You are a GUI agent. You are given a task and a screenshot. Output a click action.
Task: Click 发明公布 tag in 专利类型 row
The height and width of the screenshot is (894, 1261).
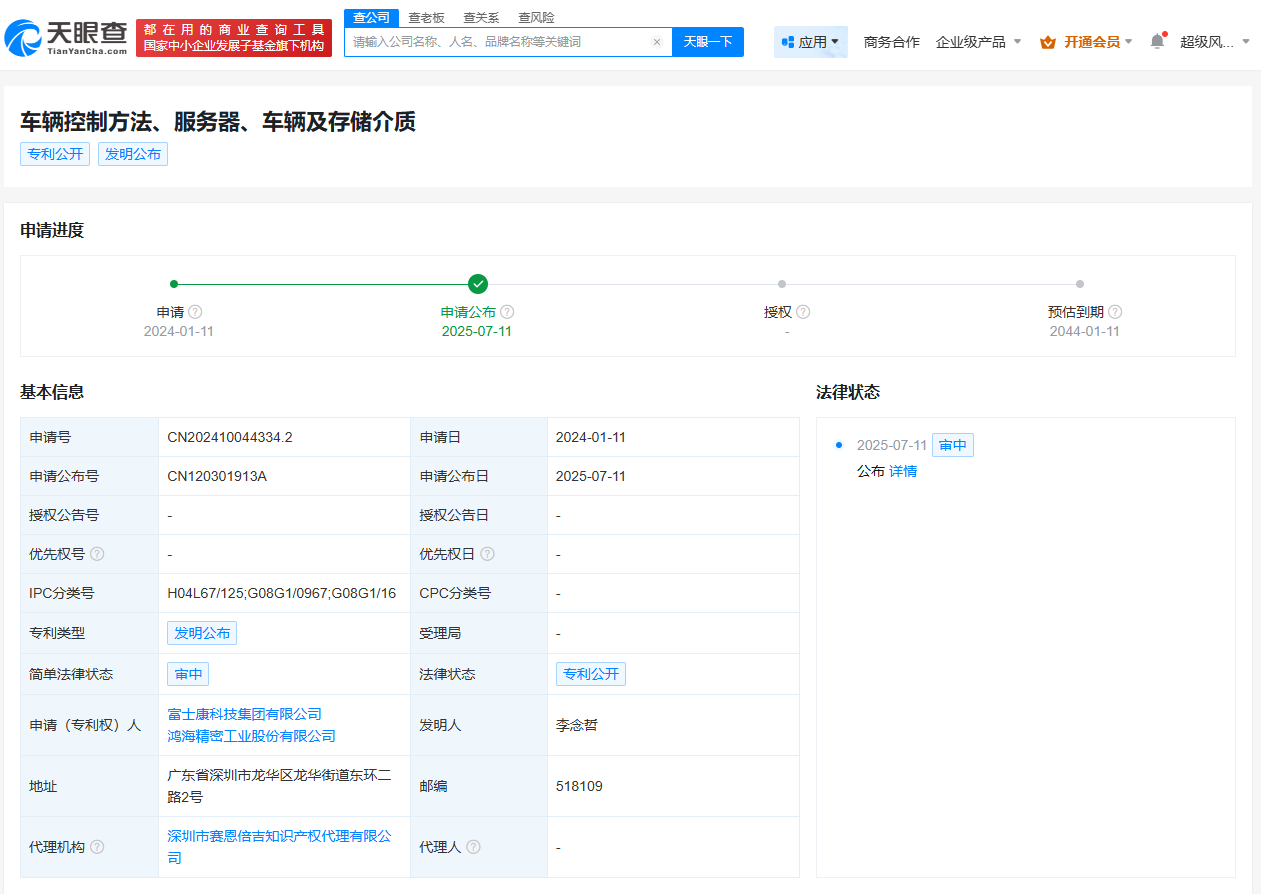[x=202, y=633]
